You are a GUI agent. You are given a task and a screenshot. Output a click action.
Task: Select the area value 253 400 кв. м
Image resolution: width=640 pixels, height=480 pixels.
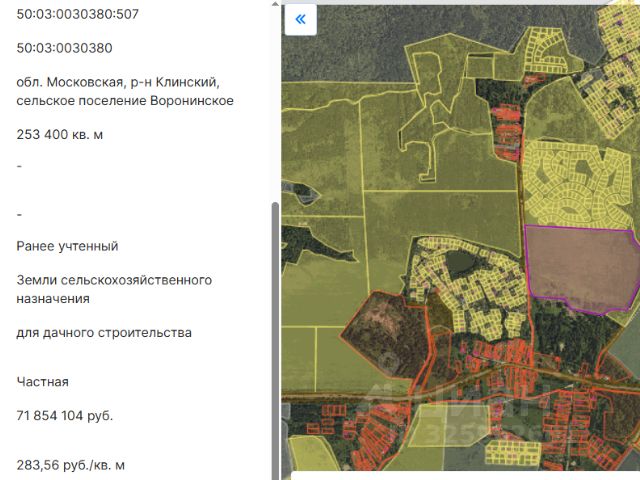60,135
